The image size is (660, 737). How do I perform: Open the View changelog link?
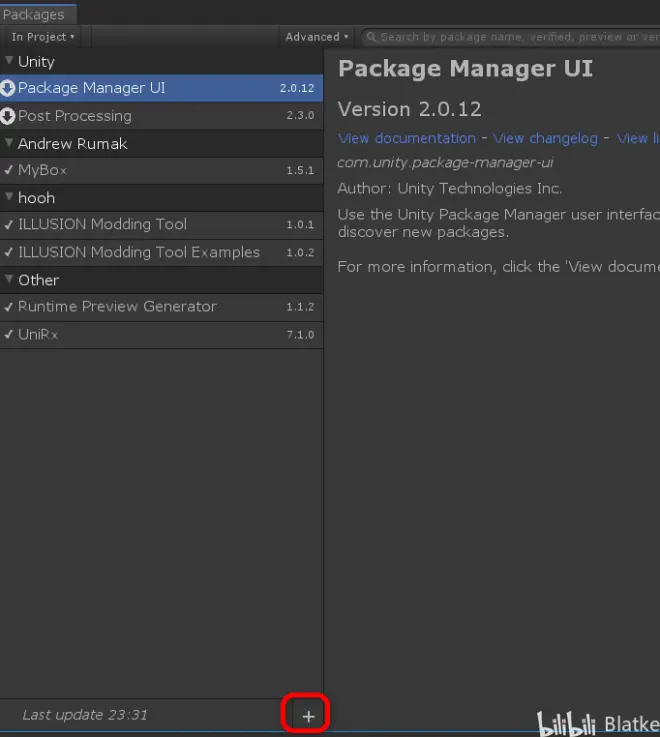[545, 138]
